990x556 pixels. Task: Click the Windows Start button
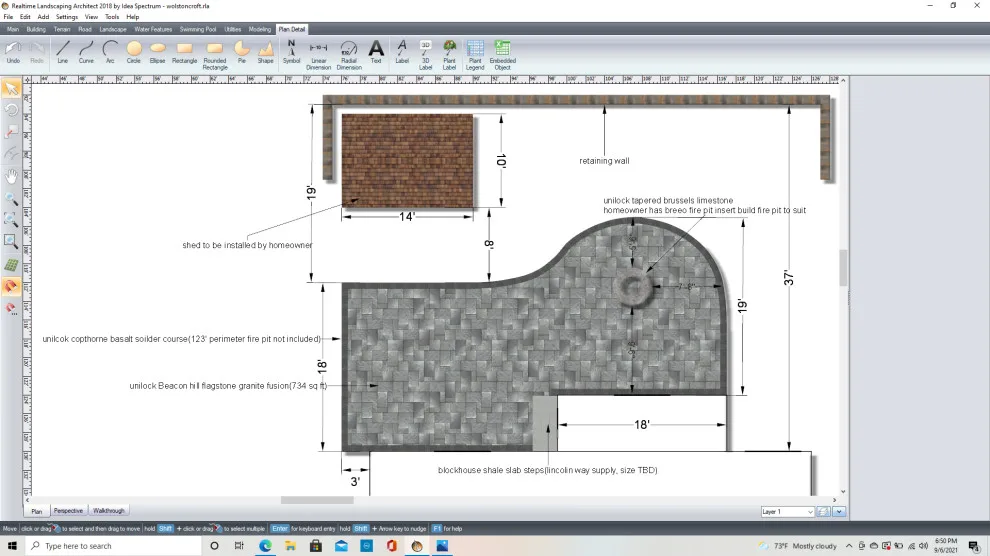click(12, 546)
